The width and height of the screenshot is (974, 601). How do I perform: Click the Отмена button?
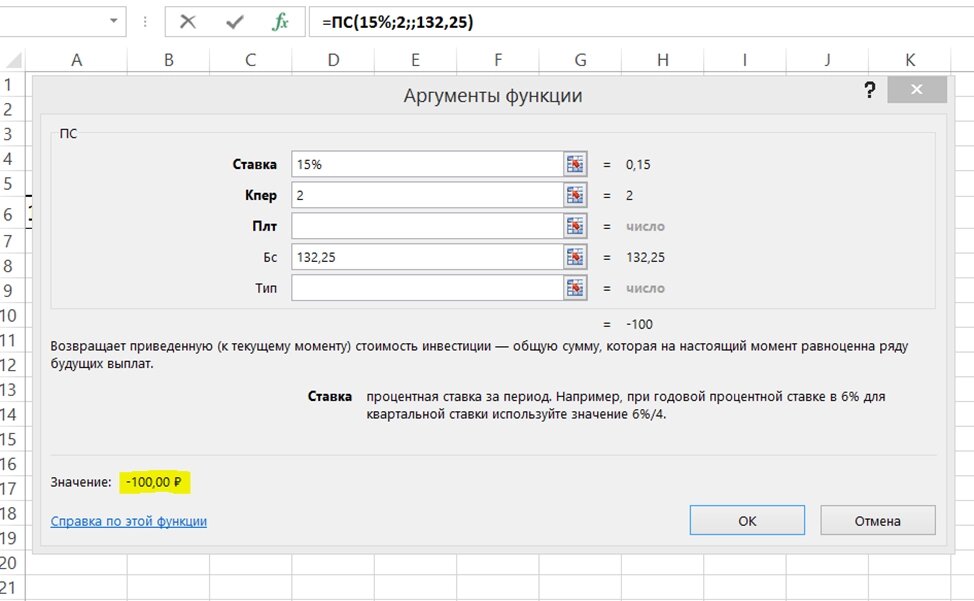(x=878, y=520)
